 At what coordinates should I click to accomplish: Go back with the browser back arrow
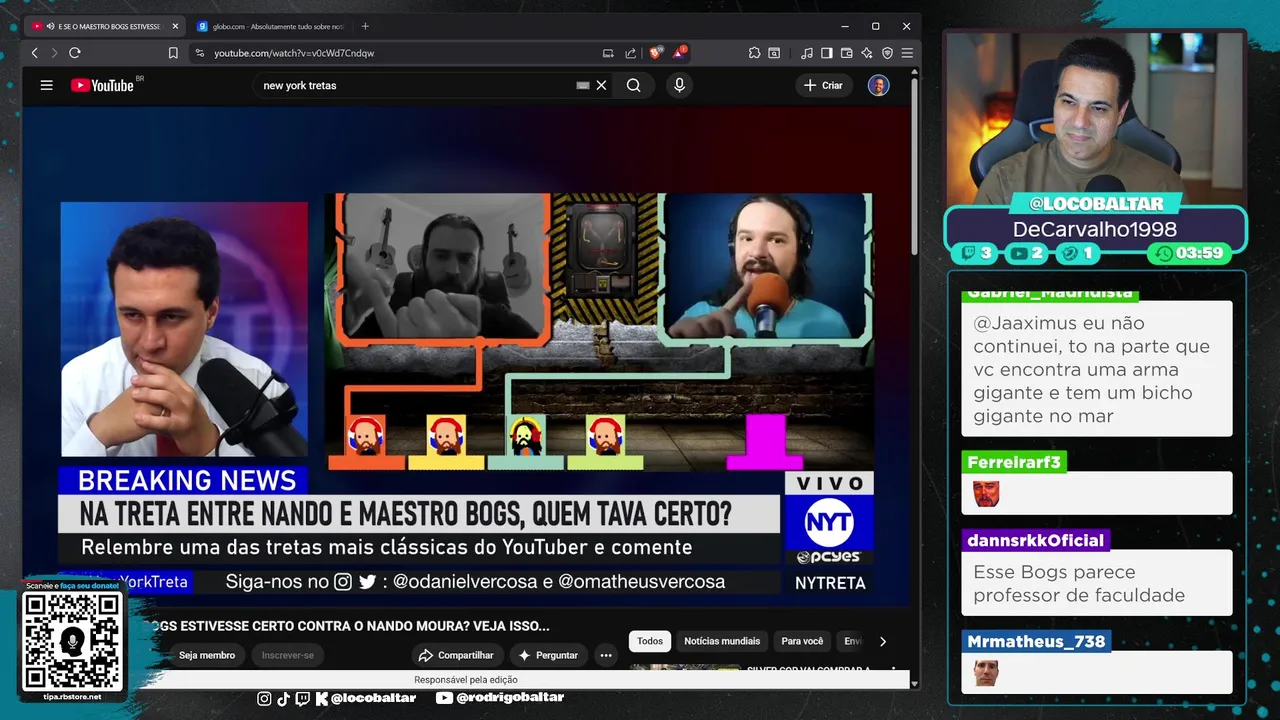coord(35,53)
